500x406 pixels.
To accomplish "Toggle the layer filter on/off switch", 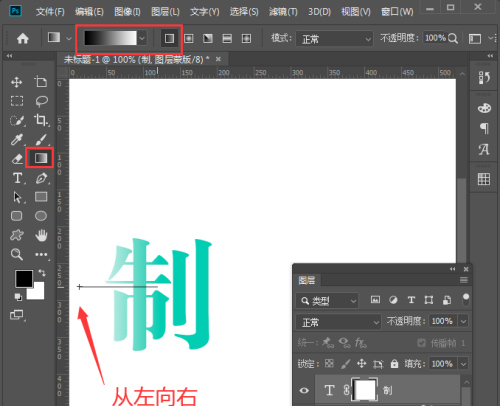I will pos(466,299).
